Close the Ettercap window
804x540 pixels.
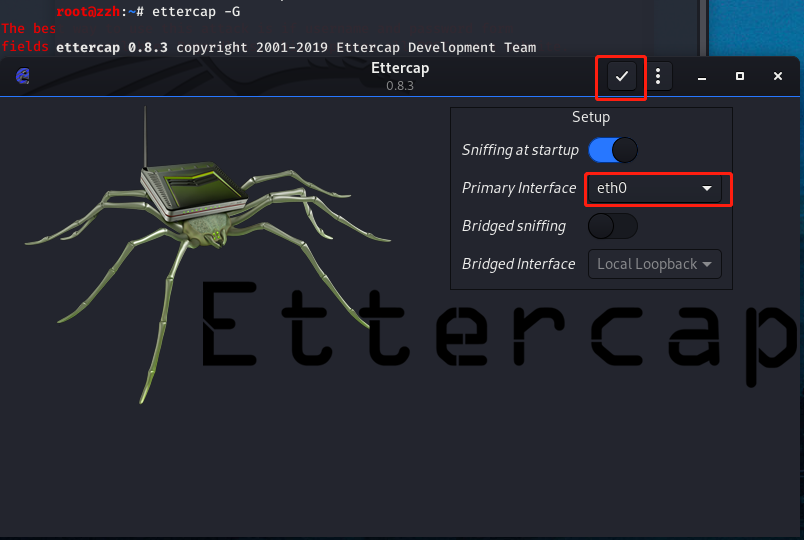coord(778,76)
